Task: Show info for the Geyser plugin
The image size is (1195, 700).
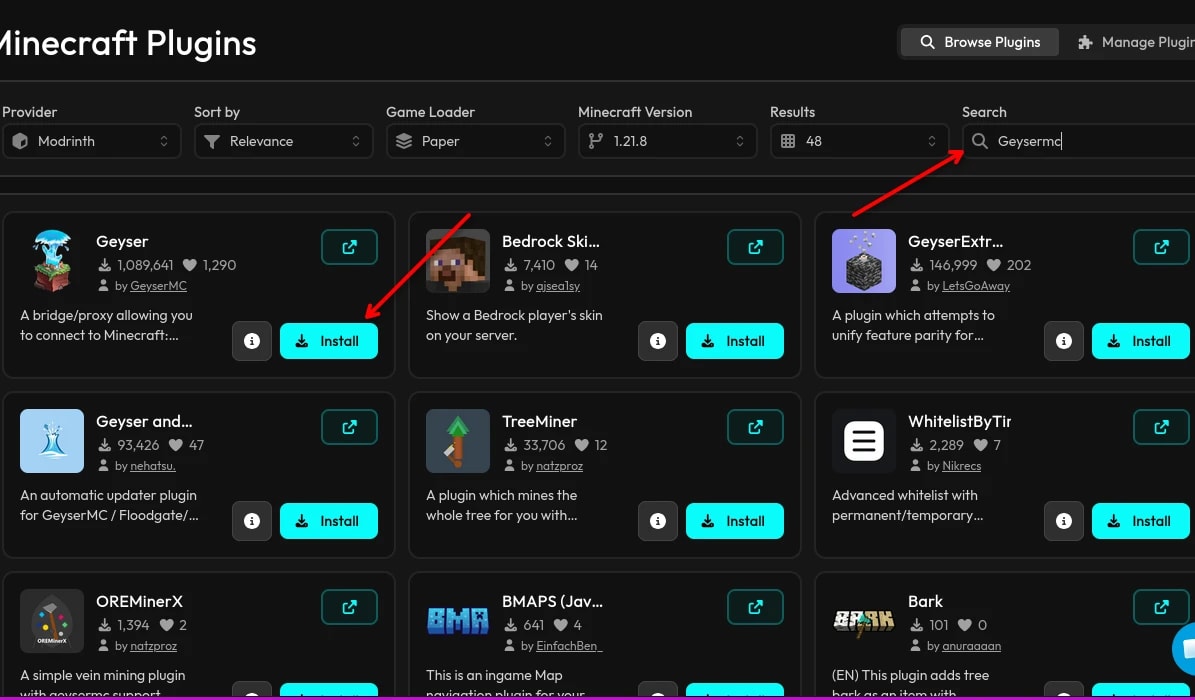Action: pyautogui.click(x=251, y=341)
